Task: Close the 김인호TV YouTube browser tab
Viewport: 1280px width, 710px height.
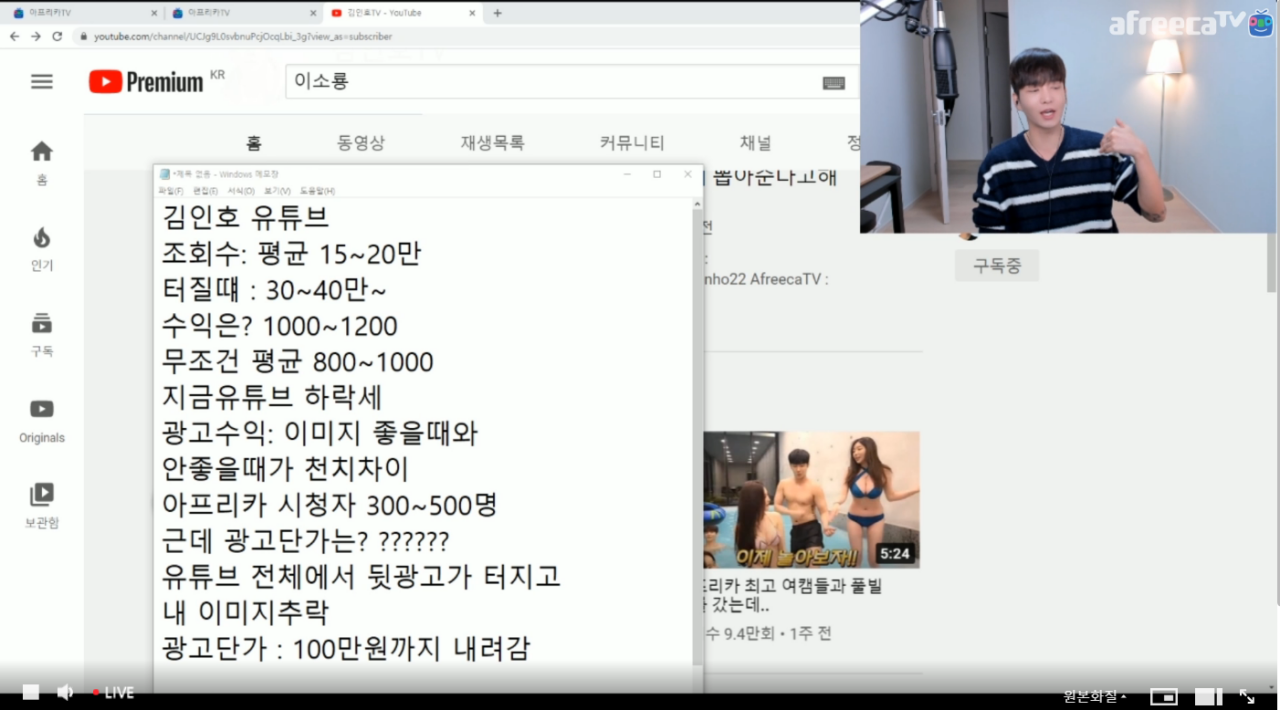Action: tap(474, 13)
